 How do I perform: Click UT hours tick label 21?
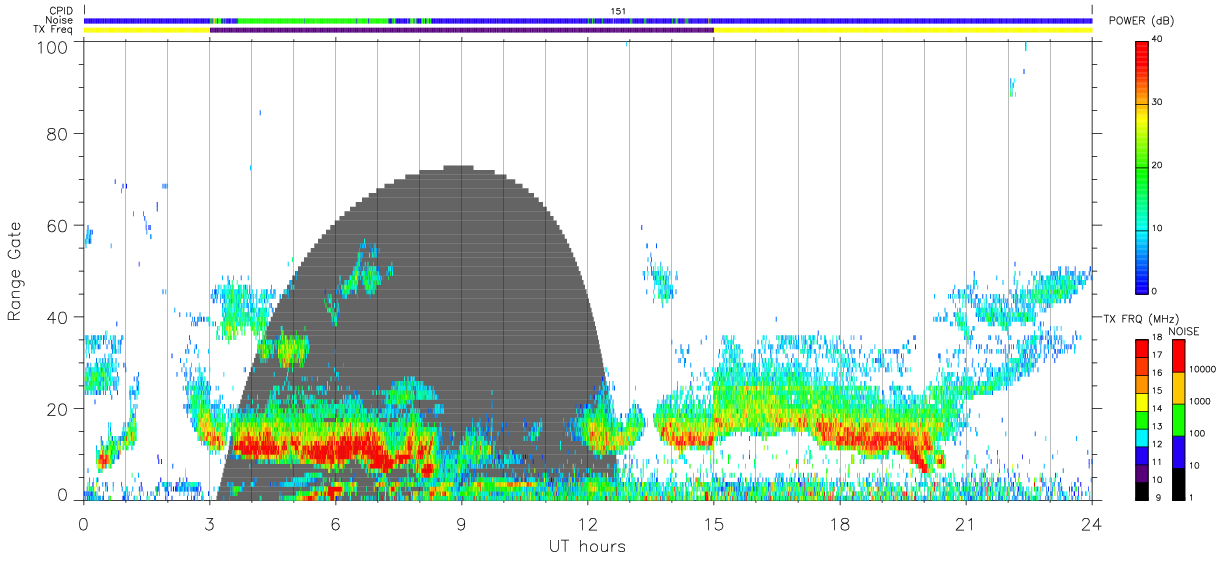pyautogui.click(x=966, y=523)
